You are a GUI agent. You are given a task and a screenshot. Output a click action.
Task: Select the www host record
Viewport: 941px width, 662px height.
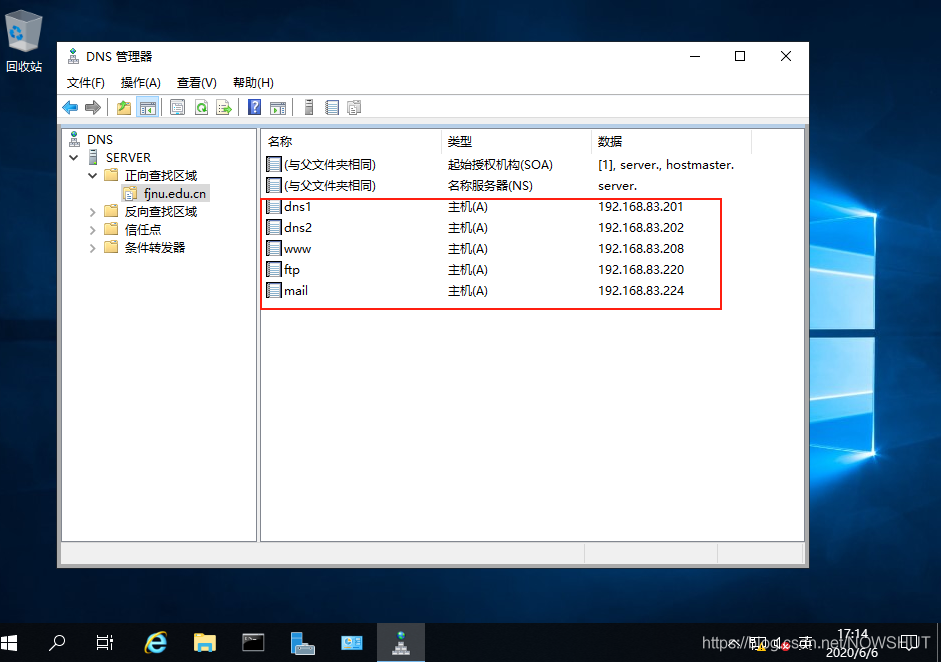[297, 249]
